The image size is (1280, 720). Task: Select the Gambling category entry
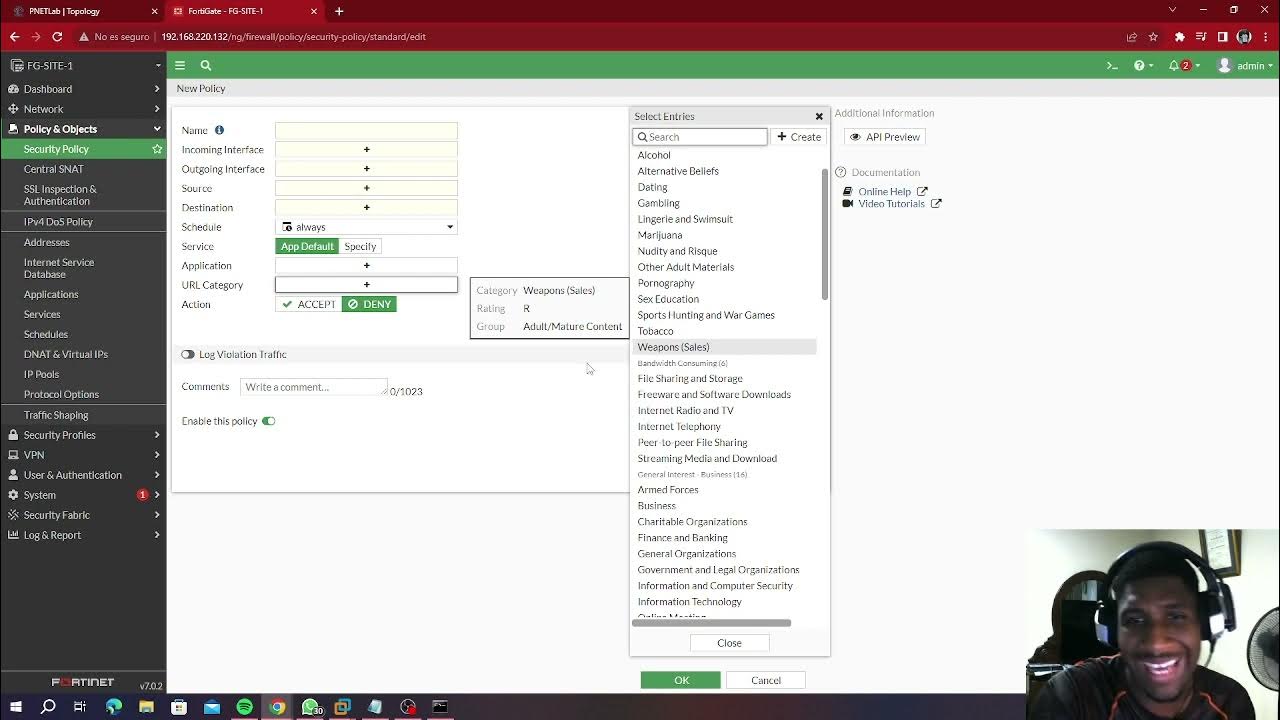[x=658, y=203]
